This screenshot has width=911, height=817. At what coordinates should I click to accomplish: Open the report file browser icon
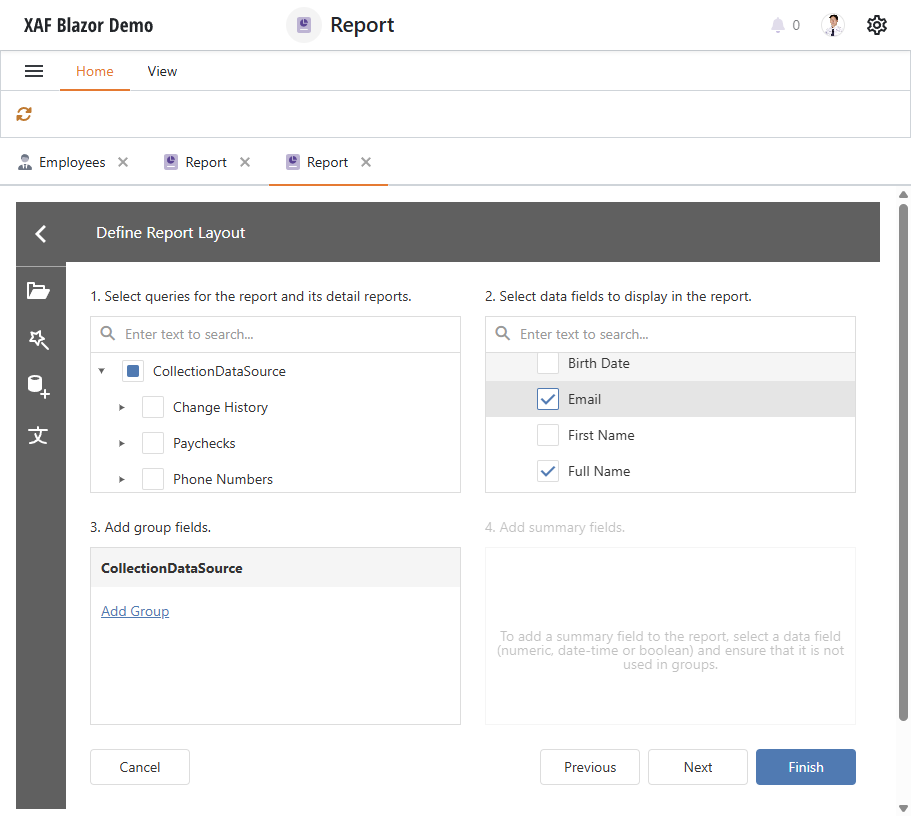point(40,290)
